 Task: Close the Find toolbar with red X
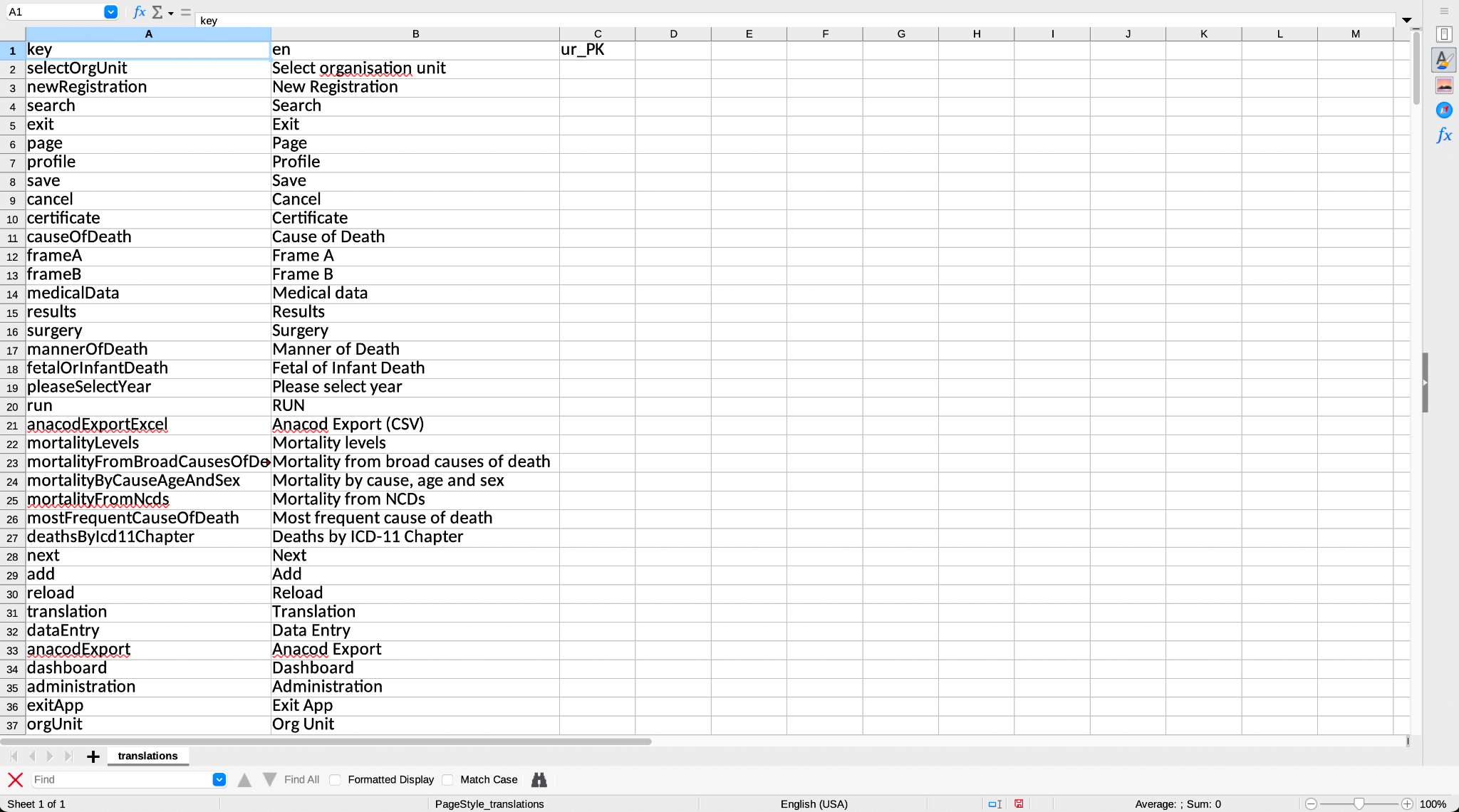[15, 780]
